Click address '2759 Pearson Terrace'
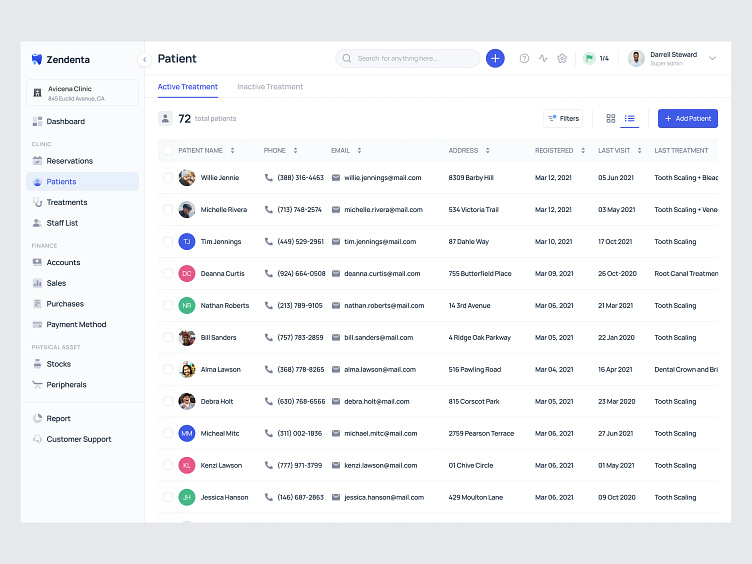 (481, 434)
